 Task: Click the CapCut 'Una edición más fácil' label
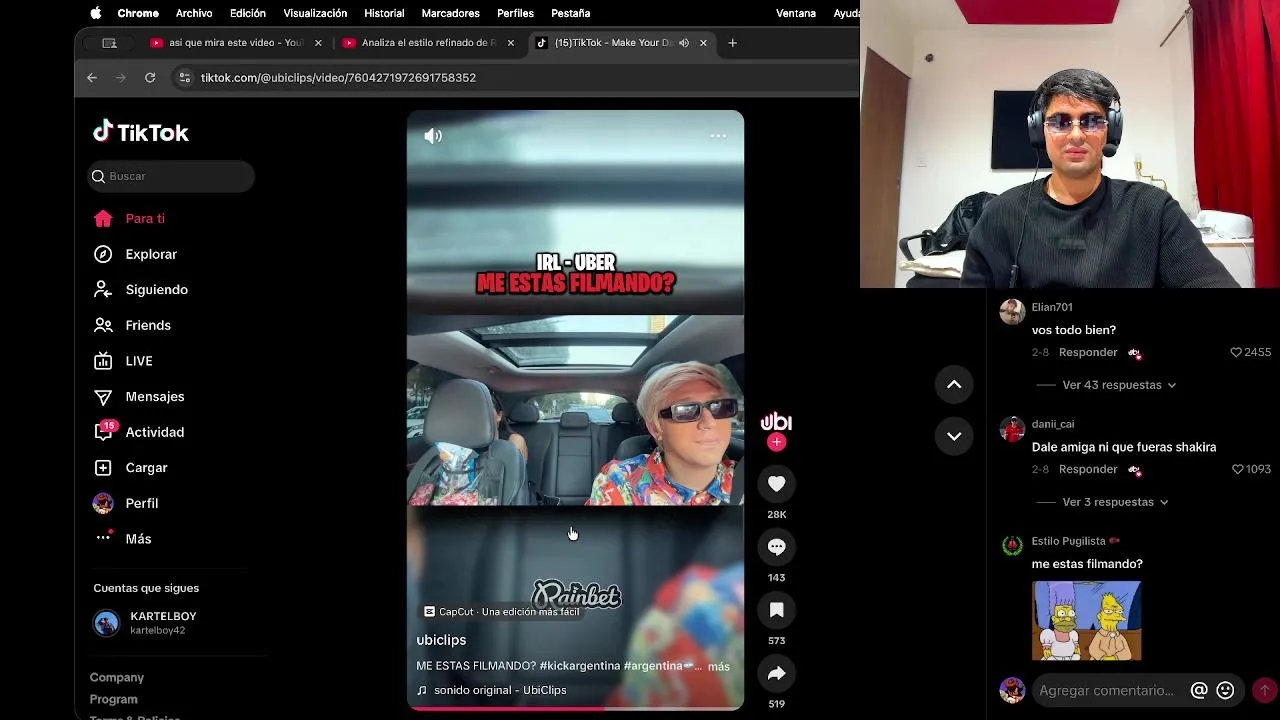click(502, 611)
